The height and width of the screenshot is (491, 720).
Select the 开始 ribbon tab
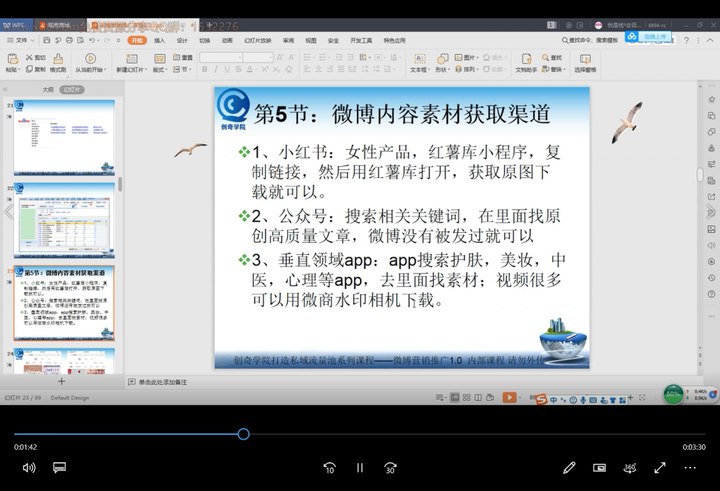point(137,40)
